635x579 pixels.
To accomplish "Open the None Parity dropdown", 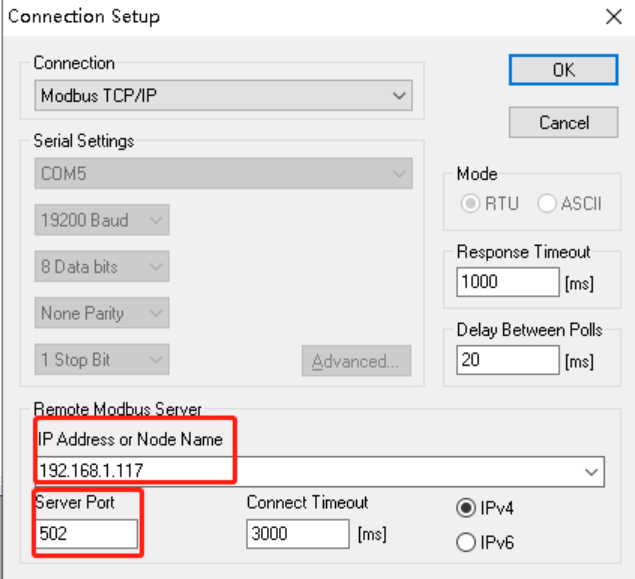I will tap(102, 313).
